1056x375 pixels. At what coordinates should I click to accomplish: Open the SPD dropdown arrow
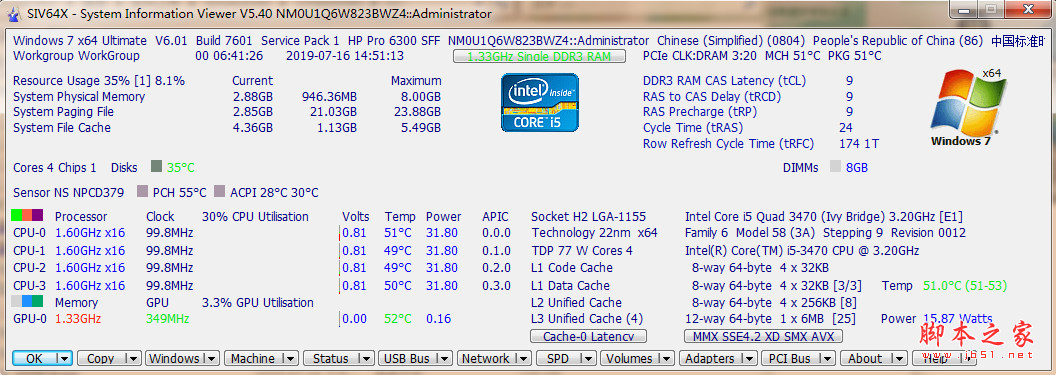pos(588,359)
